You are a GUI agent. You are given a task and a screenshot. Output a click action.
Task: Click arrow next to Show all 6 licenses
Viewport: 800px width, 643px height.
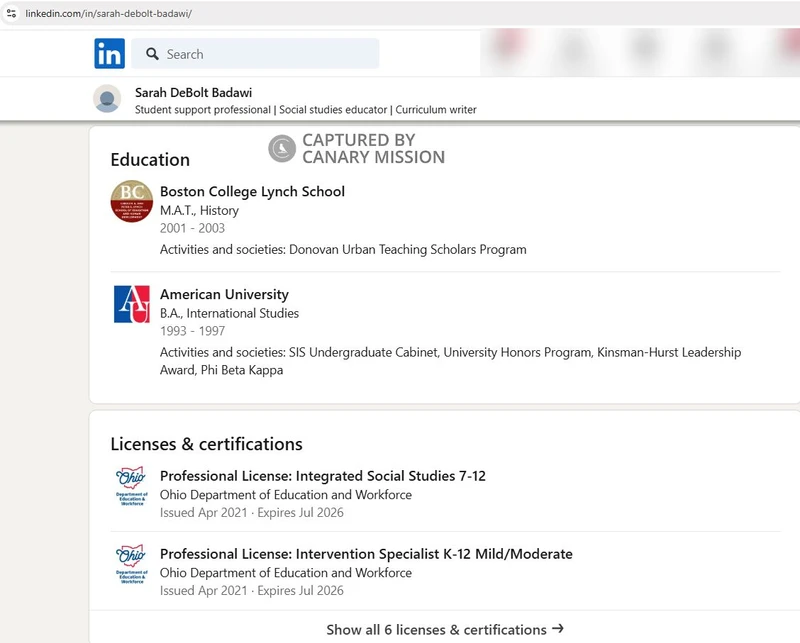coord(558,629)
